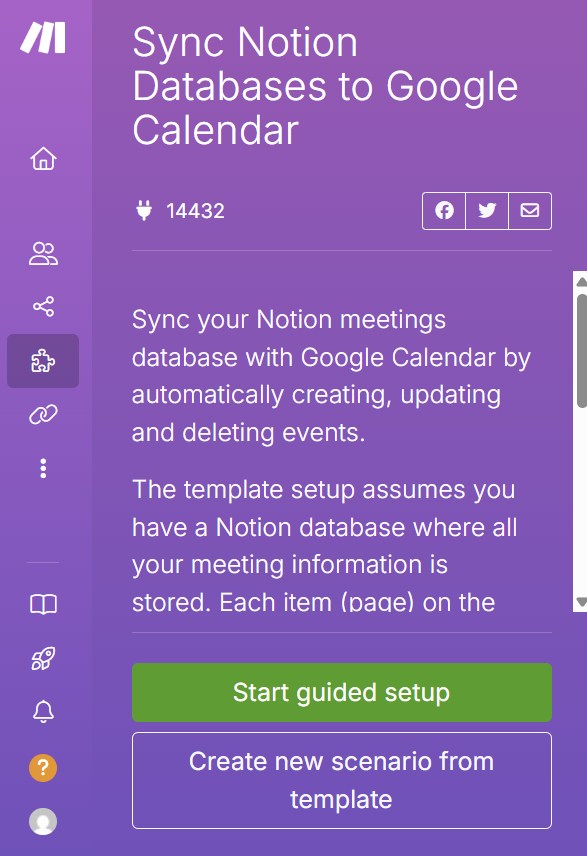Share template via email envelope
Image resolution: width=587 pixels, height=856 pixels.
[530, 211]
